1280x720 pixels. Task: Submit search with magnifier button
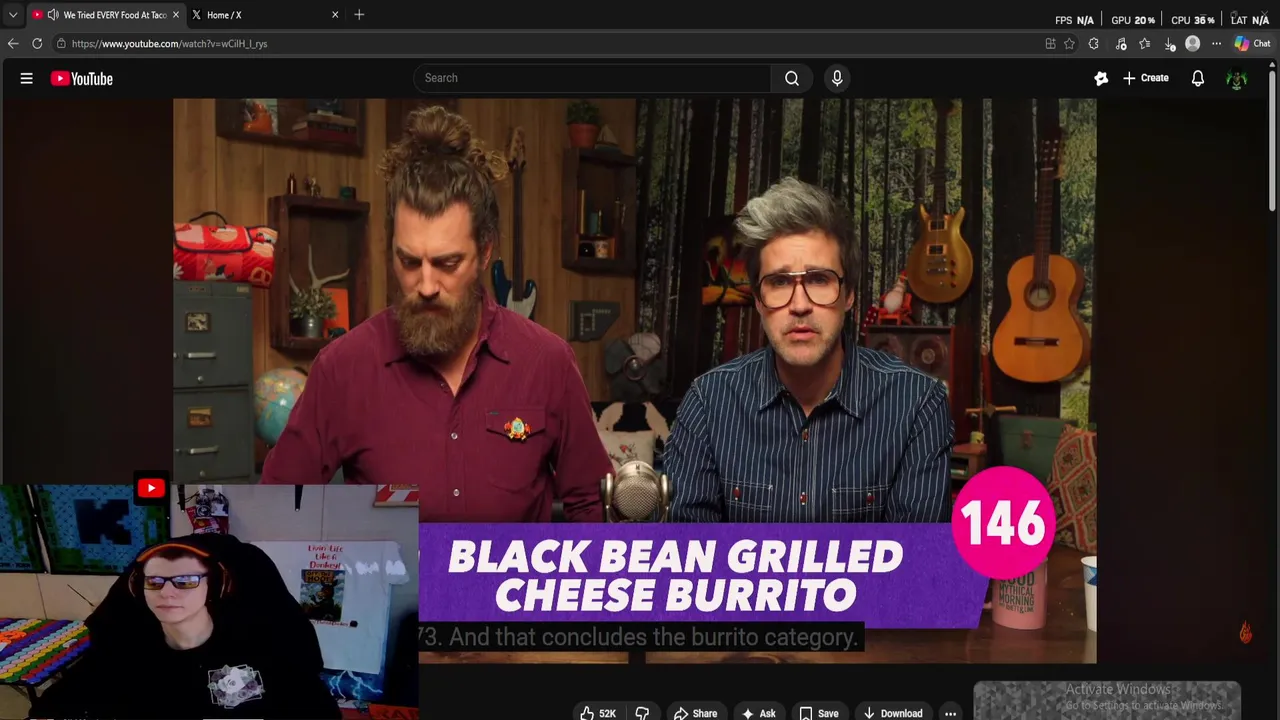(x=792, y=78)
